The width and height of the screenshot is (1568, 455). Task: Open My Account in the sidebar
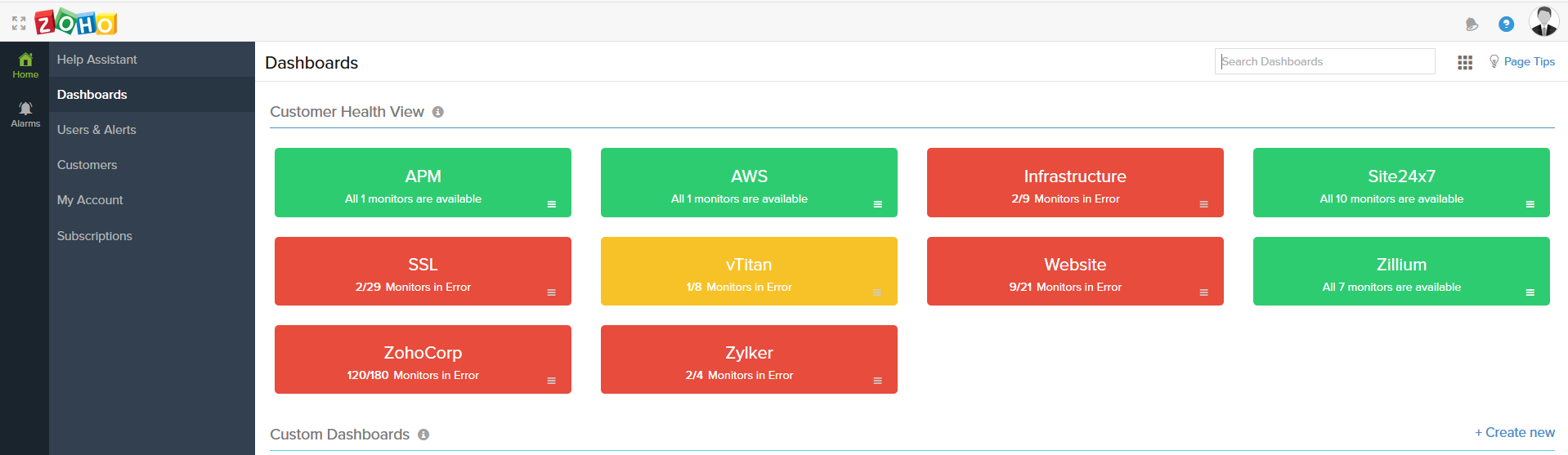click(x=152, y=200)
